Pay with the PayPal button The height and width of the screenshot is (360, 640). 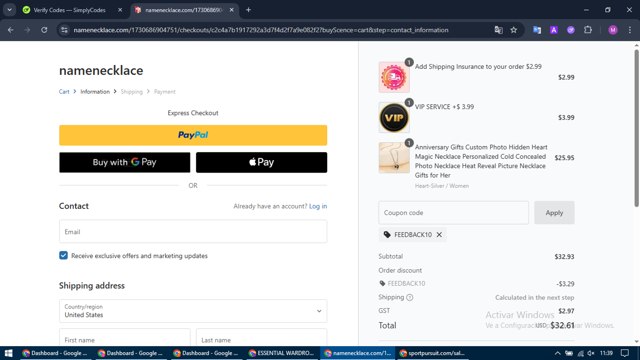tap(193, 135)
